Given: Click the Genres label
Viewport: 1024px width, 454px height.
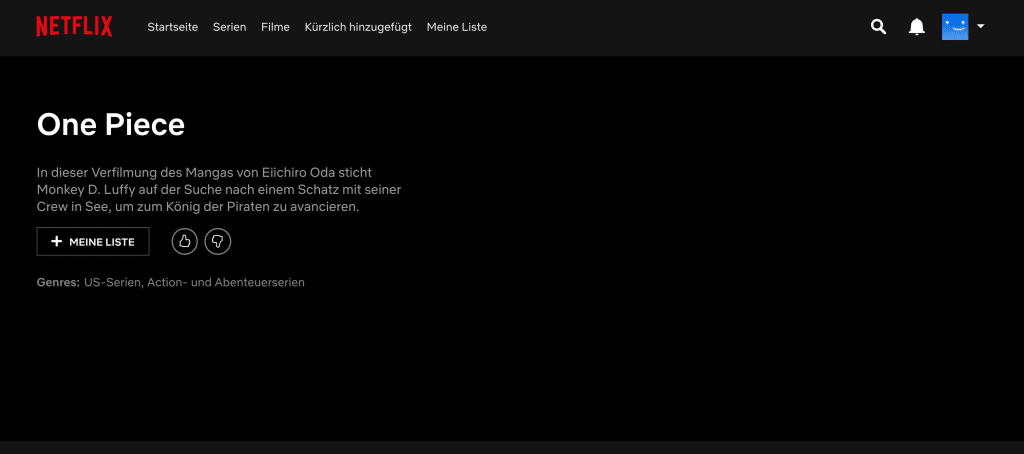Looking at the screenshot, I should [x=58, y=283].
